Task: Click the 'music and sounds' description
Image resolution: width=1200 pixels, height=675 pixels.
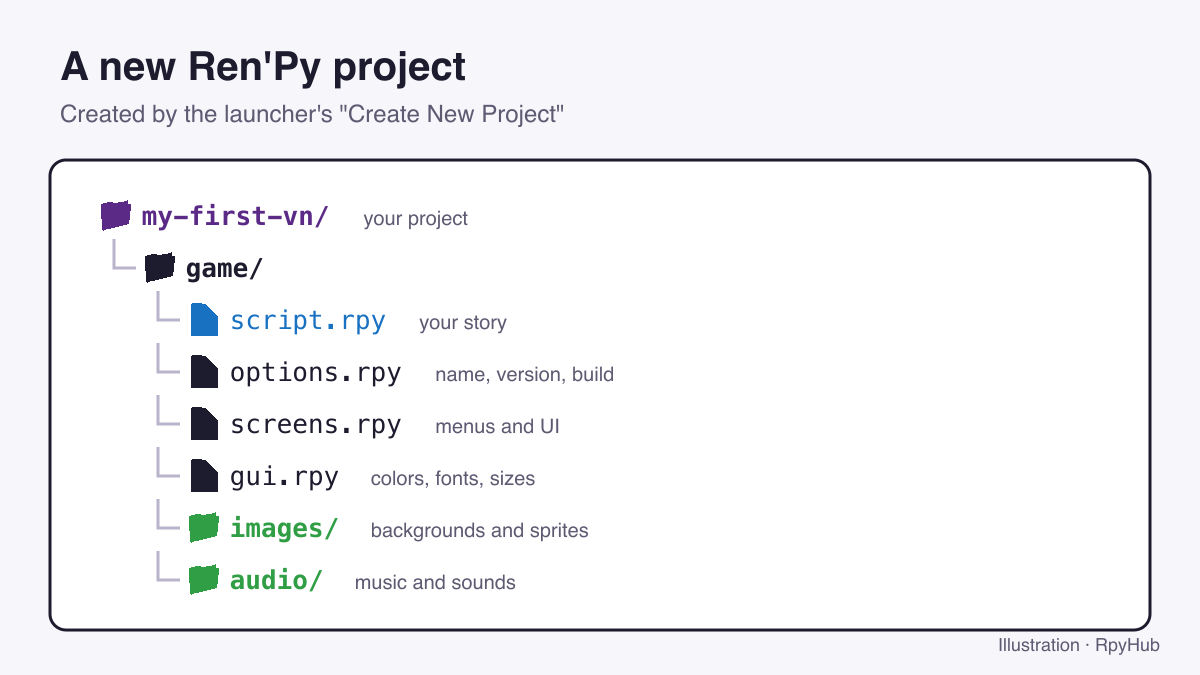Action: (x=435, y=582)
